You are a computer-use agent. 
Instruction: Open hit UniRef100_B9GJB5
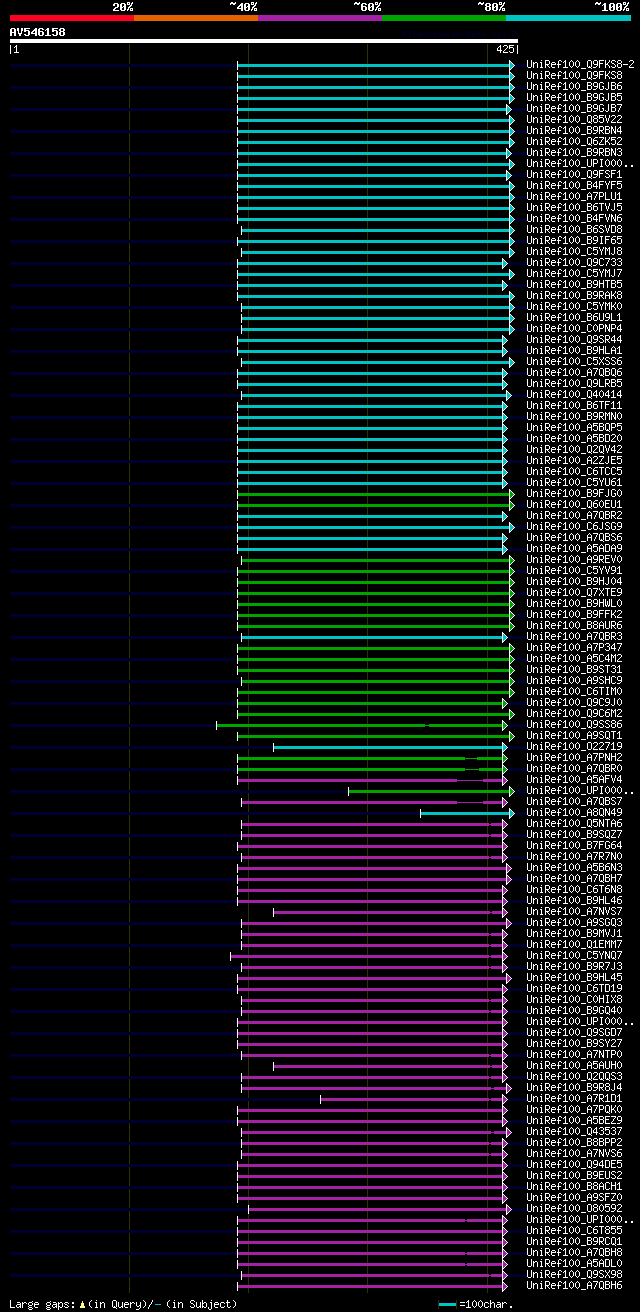[575, 97]
